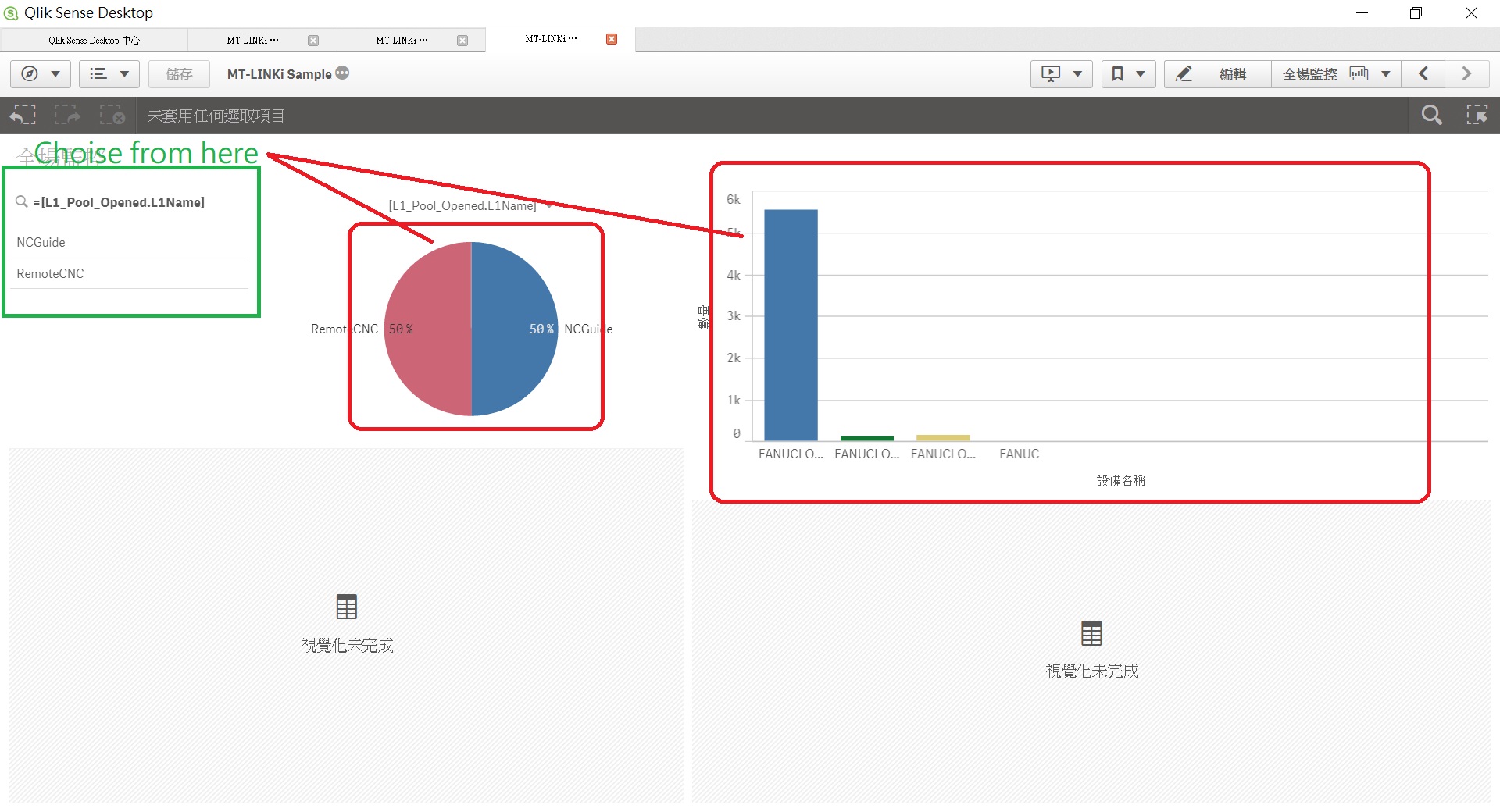Click the MT-LINKi Sample app title

tap(279, 74)
